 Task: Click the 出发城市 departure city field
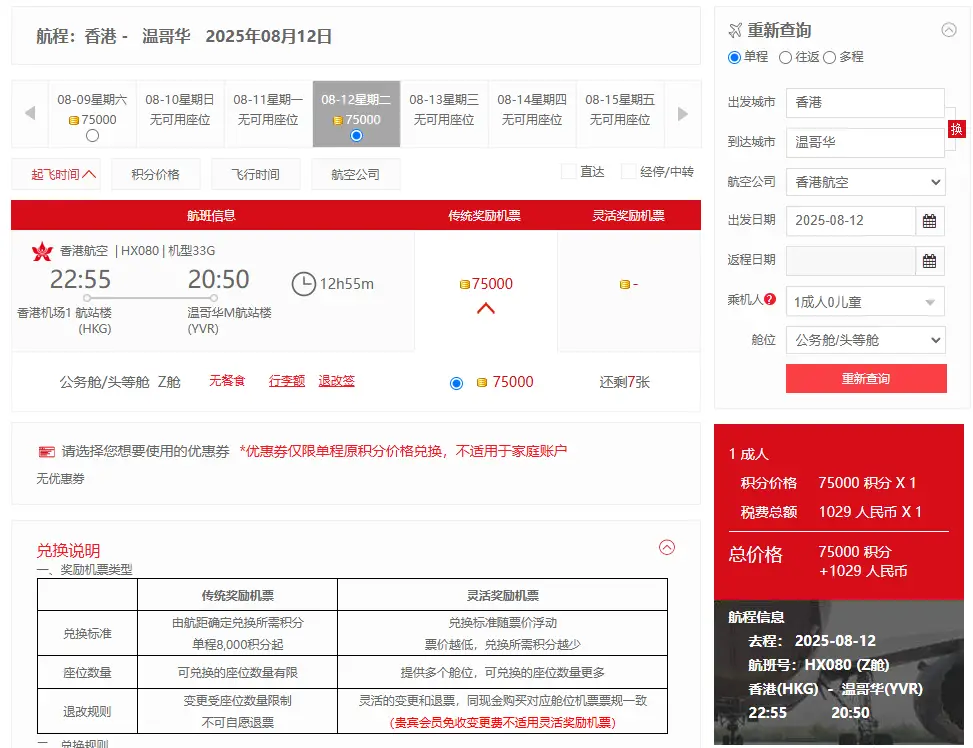866,102
